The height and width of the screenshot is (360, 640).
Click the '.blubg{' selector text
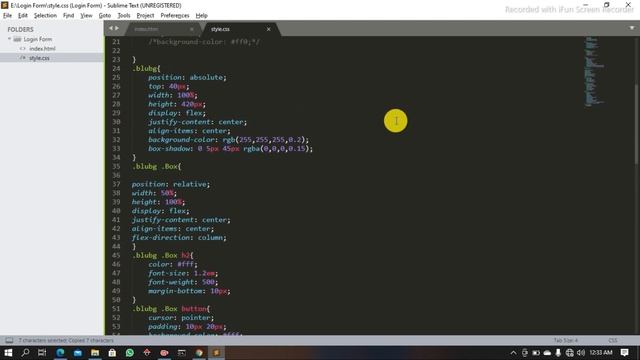tap(146, 69)
